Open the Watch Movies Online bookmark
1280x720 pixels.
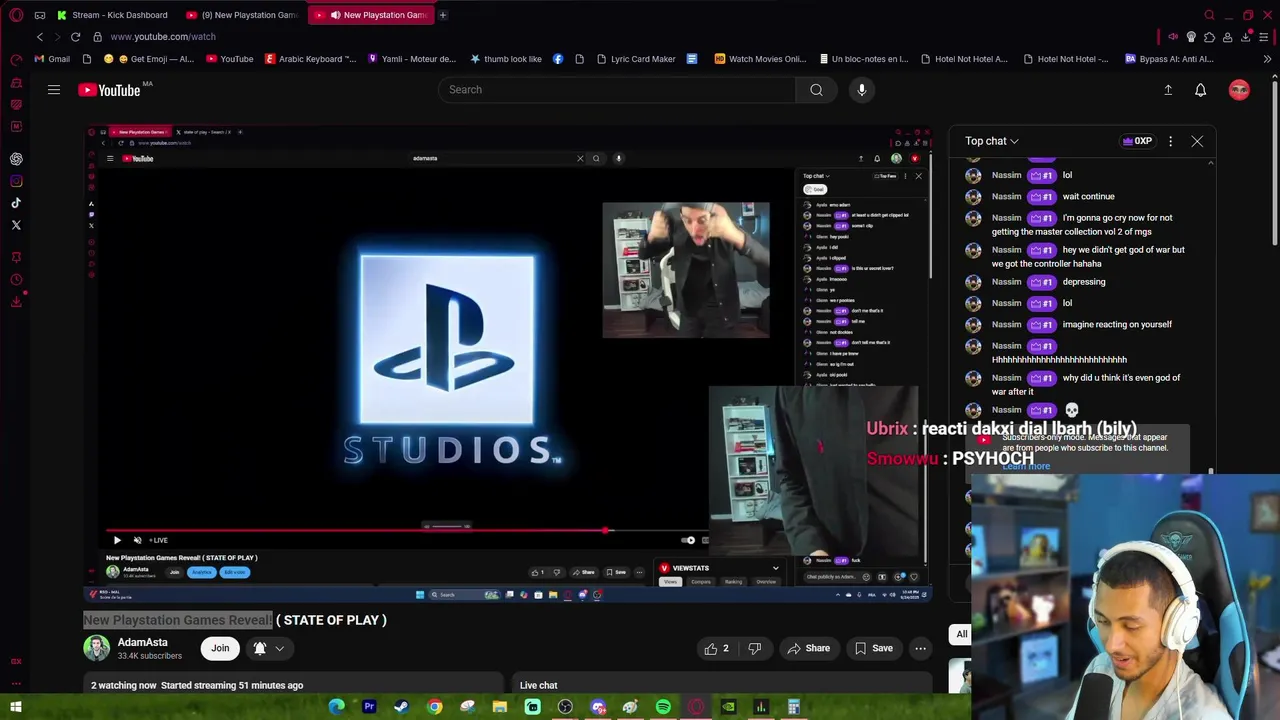tap(762, 59)
